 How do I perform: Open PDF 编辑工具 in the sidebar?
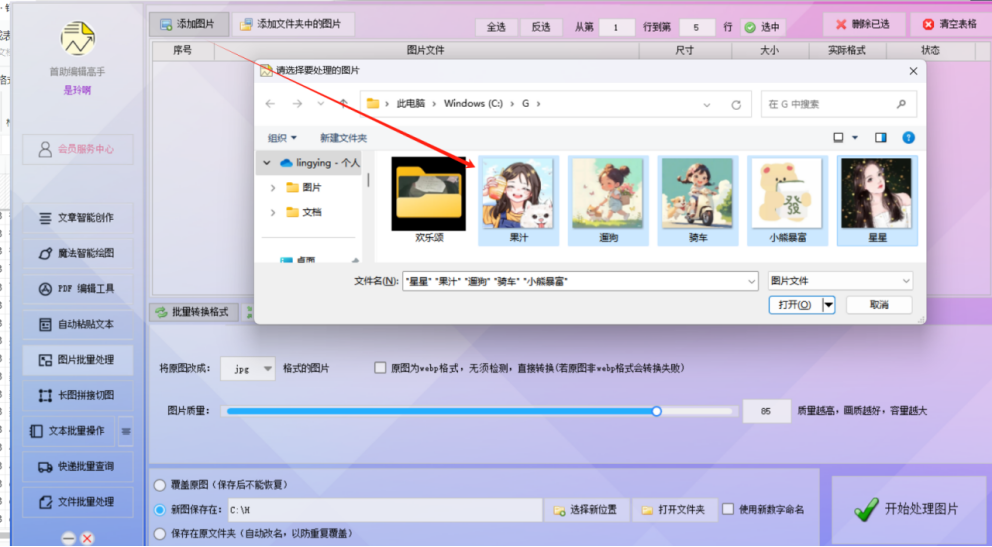(x=78, y=288)
